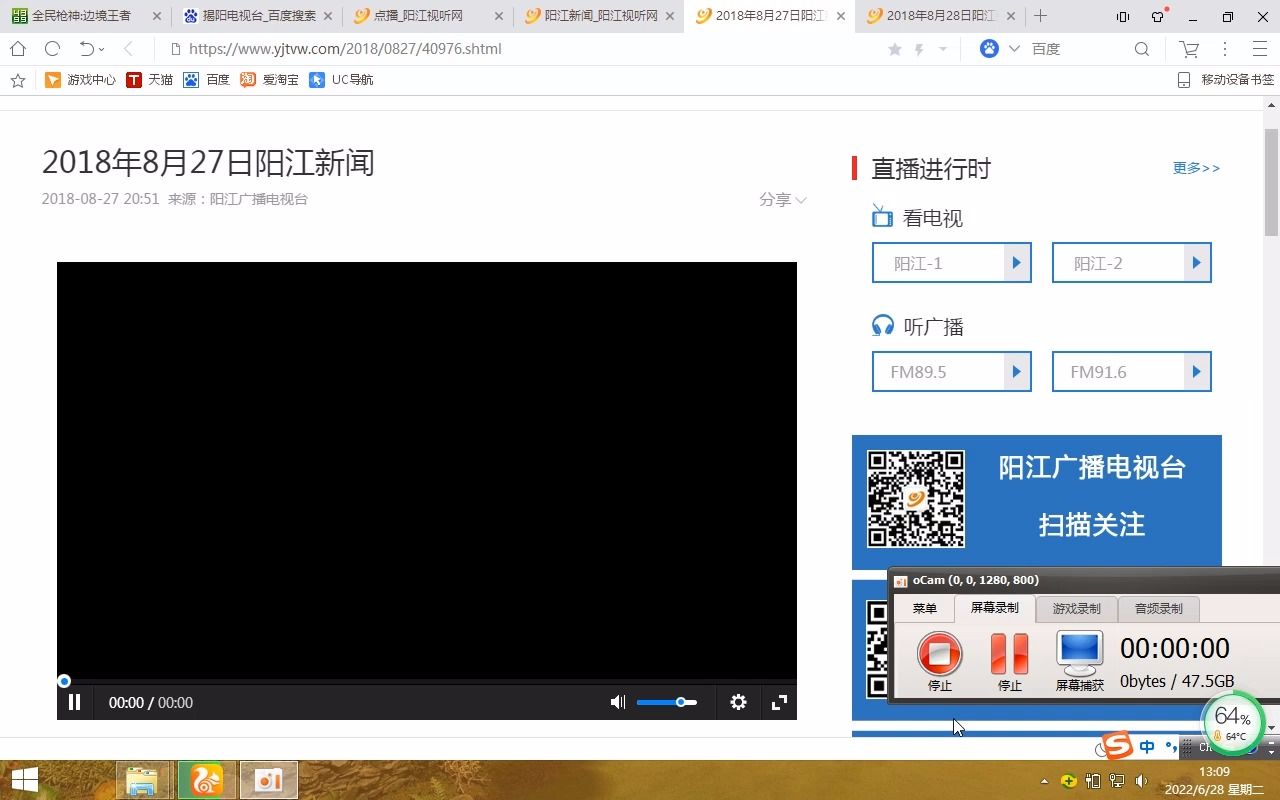
Task: Open the shopping cart icon
Action: [1189, 49]
